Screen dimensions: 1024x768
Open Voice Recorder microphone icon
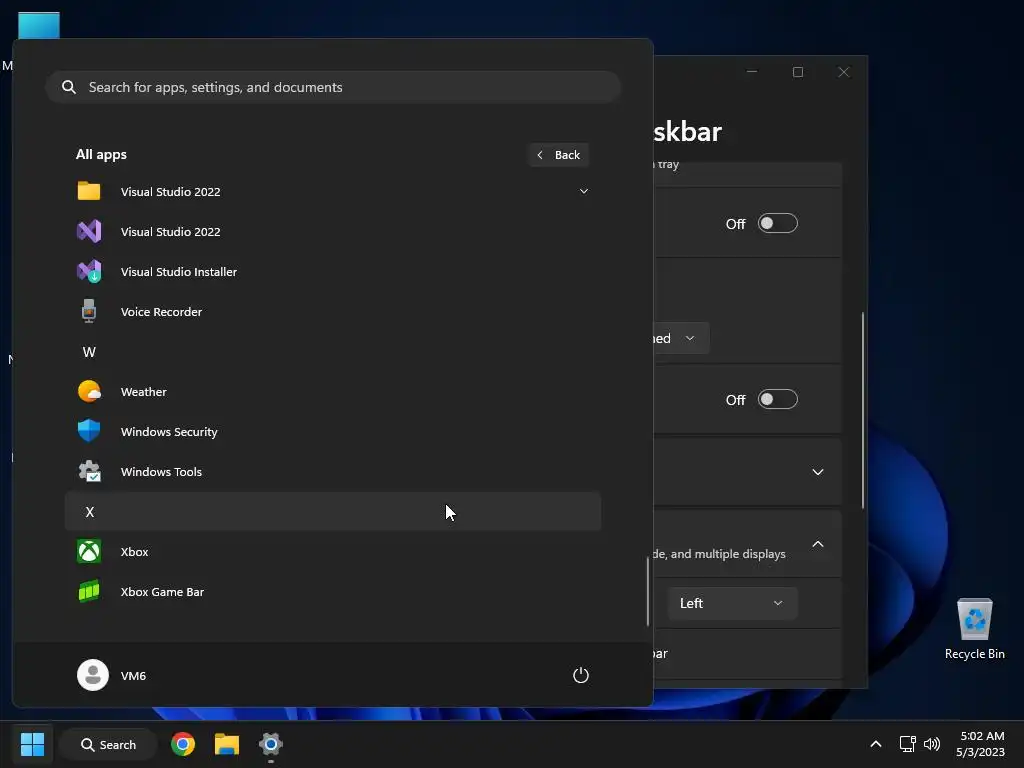coord(89,312)
